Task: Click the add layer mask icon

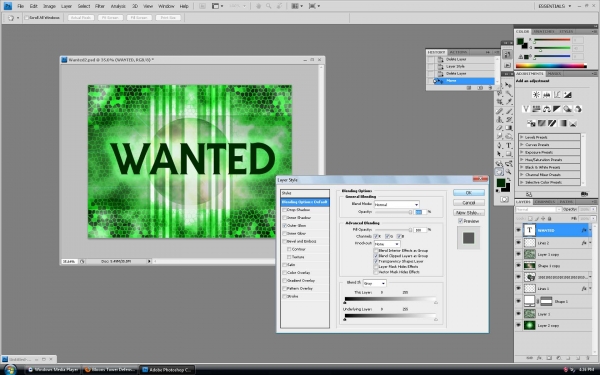Action: coord(549,358)
